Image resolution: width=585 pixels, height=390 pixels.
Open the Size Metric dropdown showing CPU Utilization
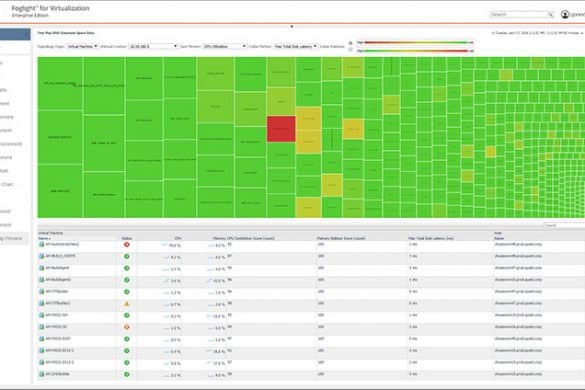pos(225,46)
